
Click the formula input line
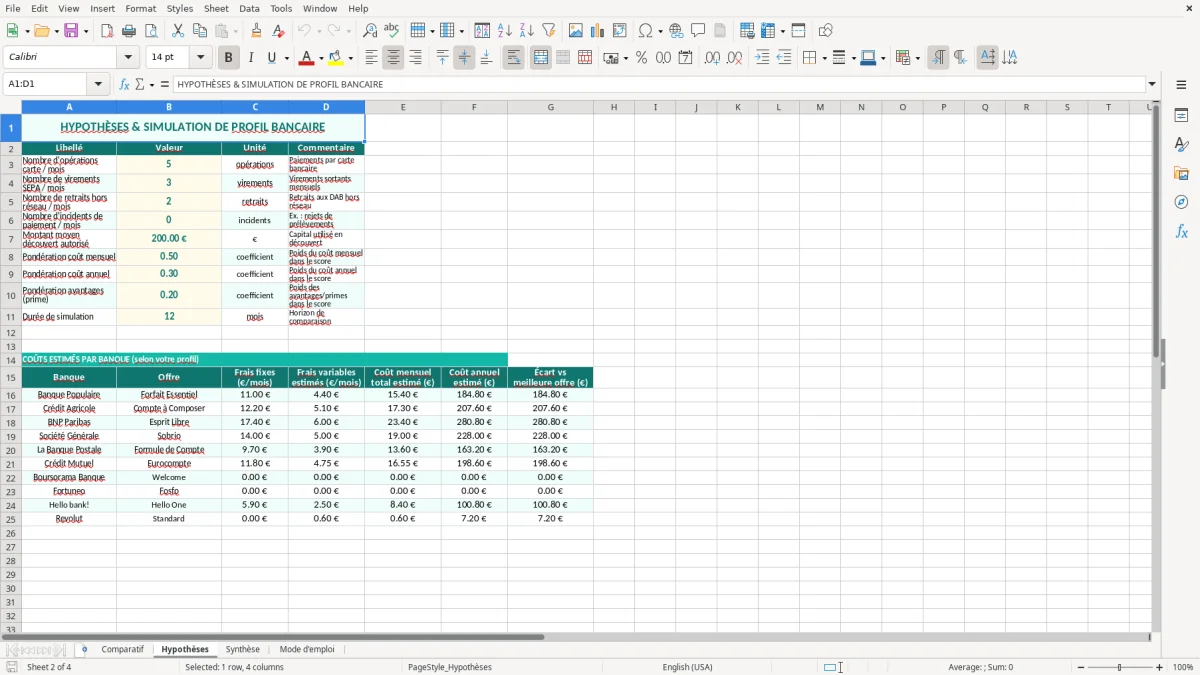click(659, 84)
